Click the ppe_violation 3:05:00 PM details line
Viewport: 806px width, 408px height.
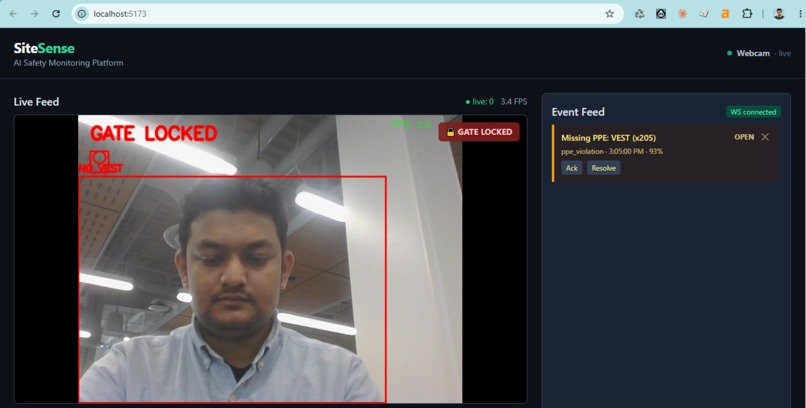coord(612,152)
